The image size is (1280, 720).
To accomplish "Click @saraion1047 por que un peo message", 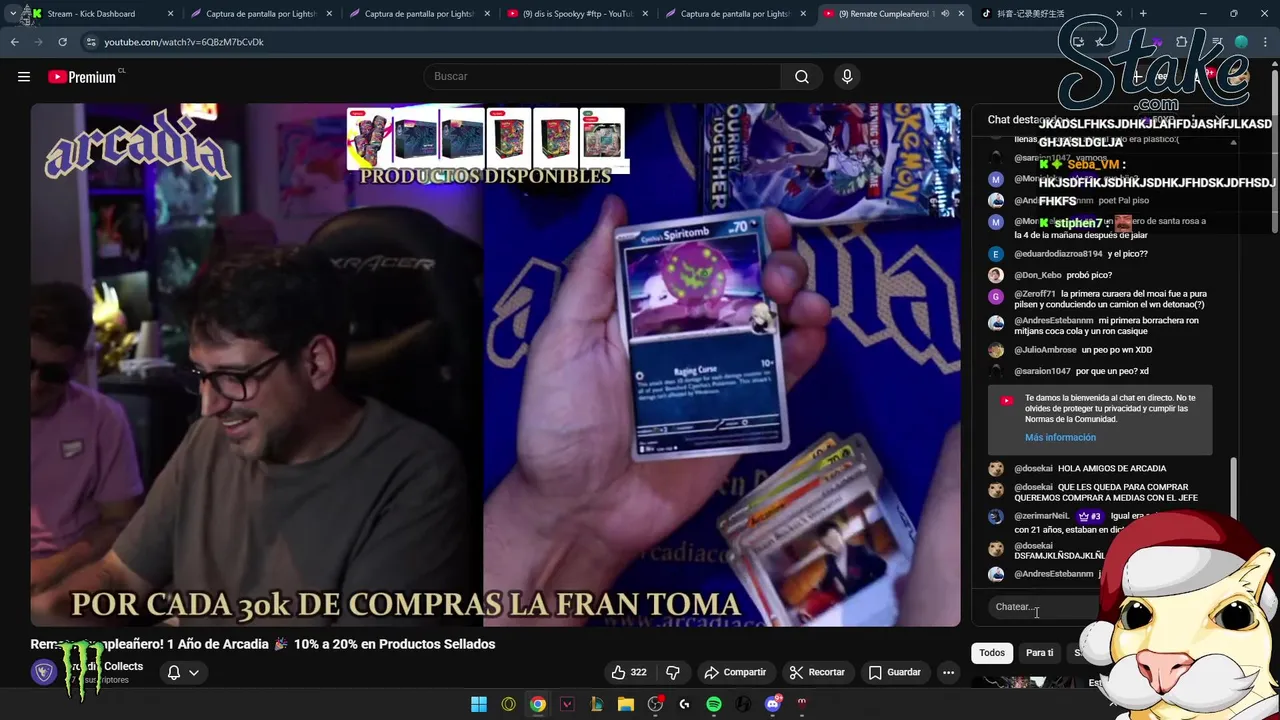I will click(1081, 371).
